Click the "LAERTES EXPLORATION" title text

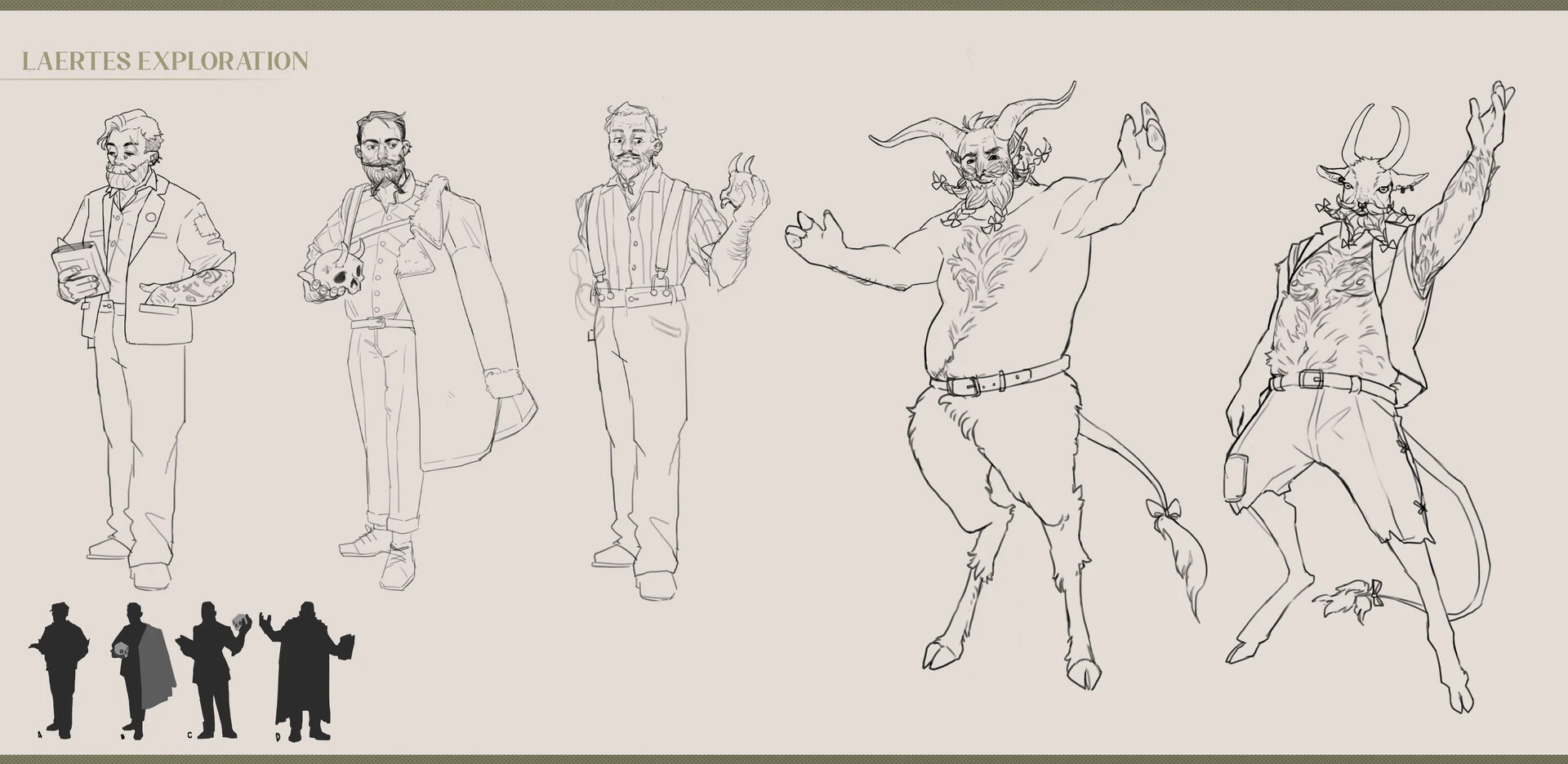[165, 60]
